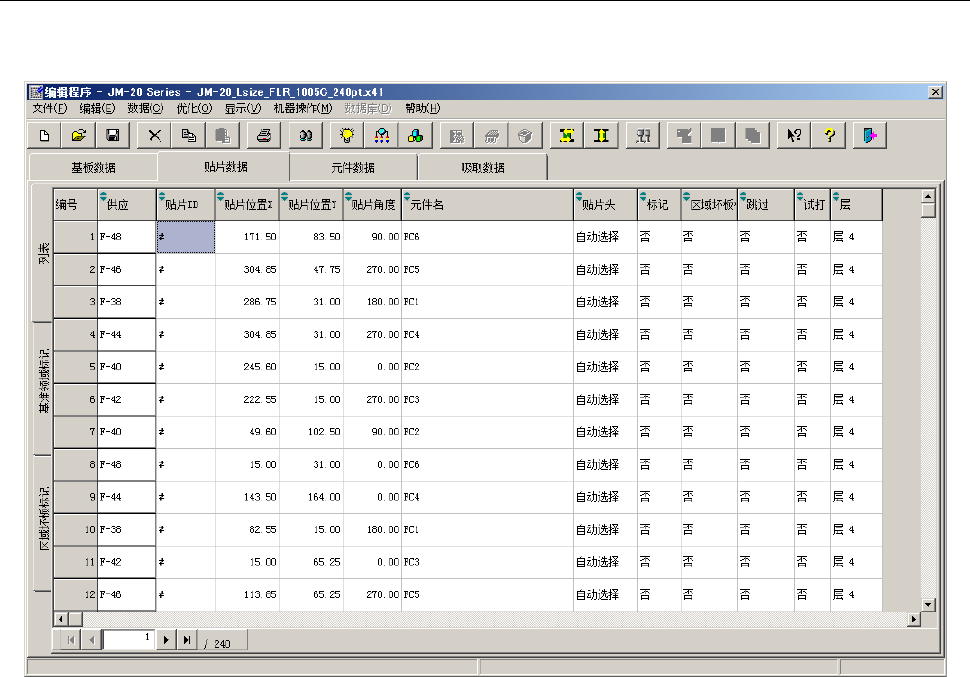
Task: Open the 文件(F) menu
Action: (x=49, y=108)
